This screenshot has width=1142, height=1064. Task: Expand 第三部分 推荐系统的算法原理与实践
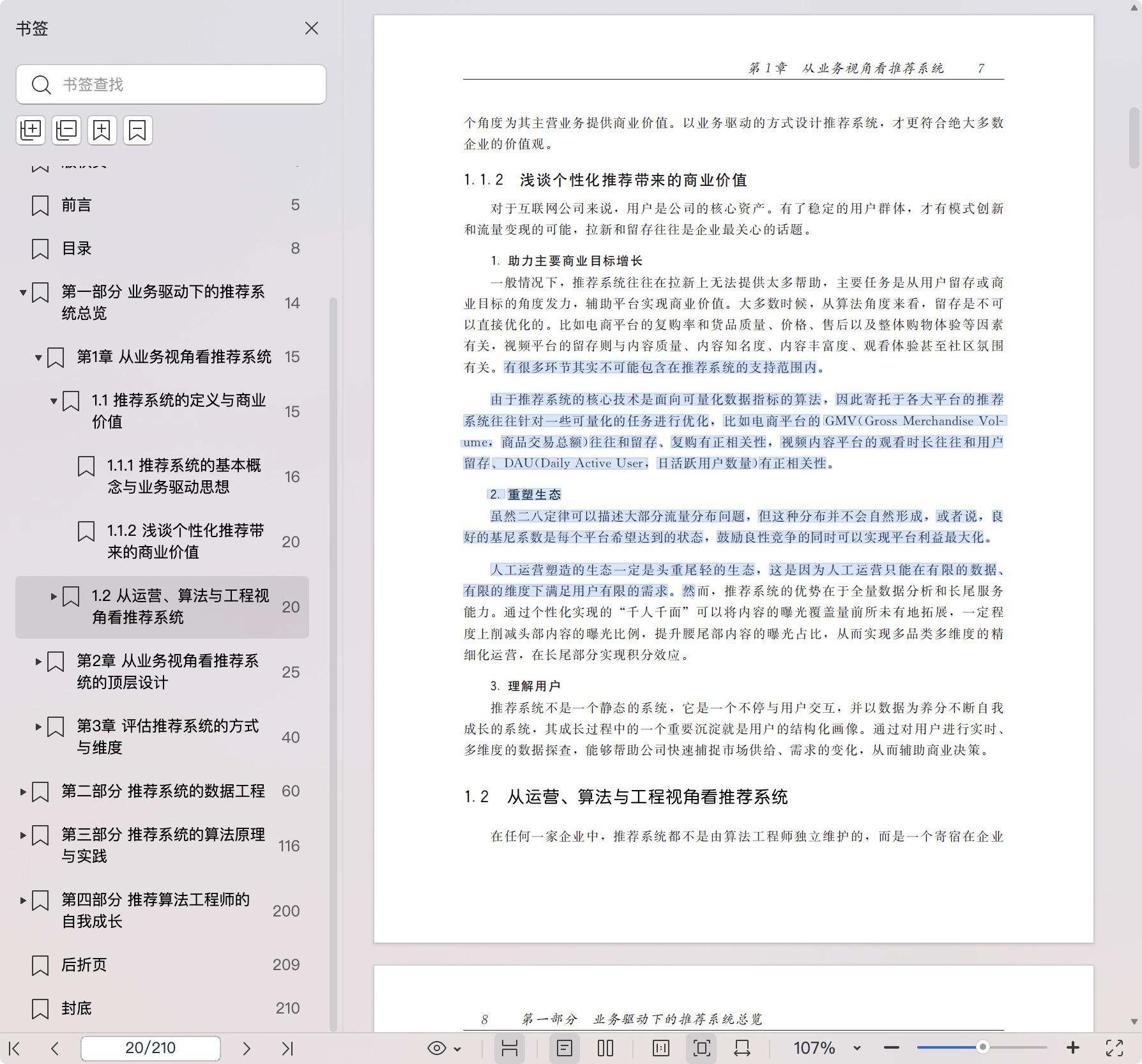click(23, 835)
